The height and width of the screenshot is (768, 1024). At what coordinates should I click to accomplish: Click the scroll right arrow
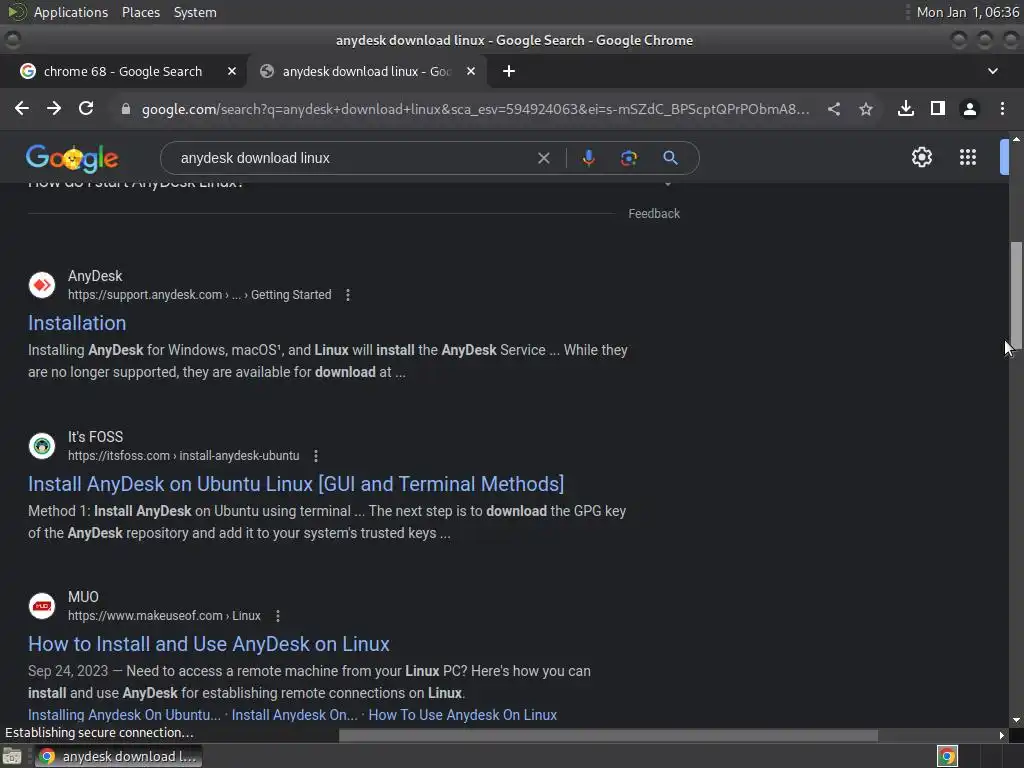[1002, 735]
